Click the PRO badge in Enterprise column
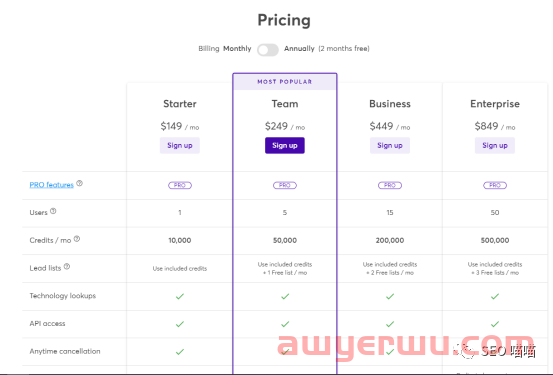 (495, 185)
